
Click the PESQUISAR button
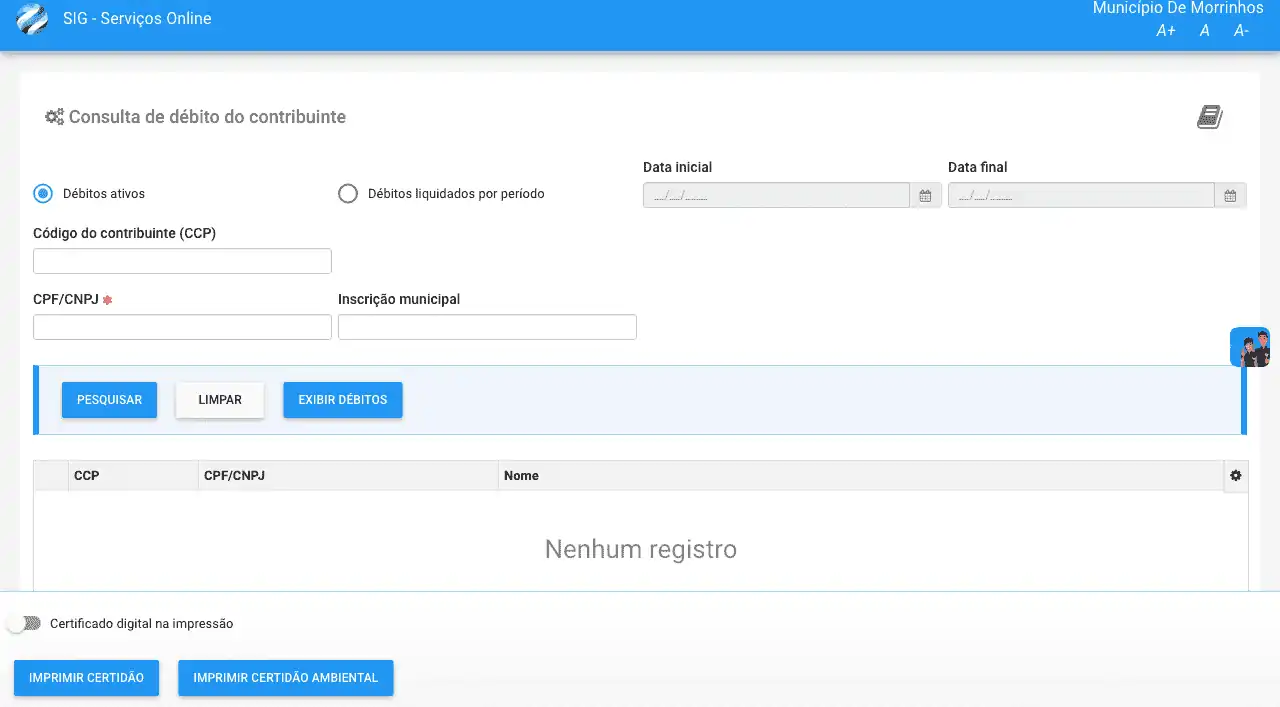tap(109, 400)
